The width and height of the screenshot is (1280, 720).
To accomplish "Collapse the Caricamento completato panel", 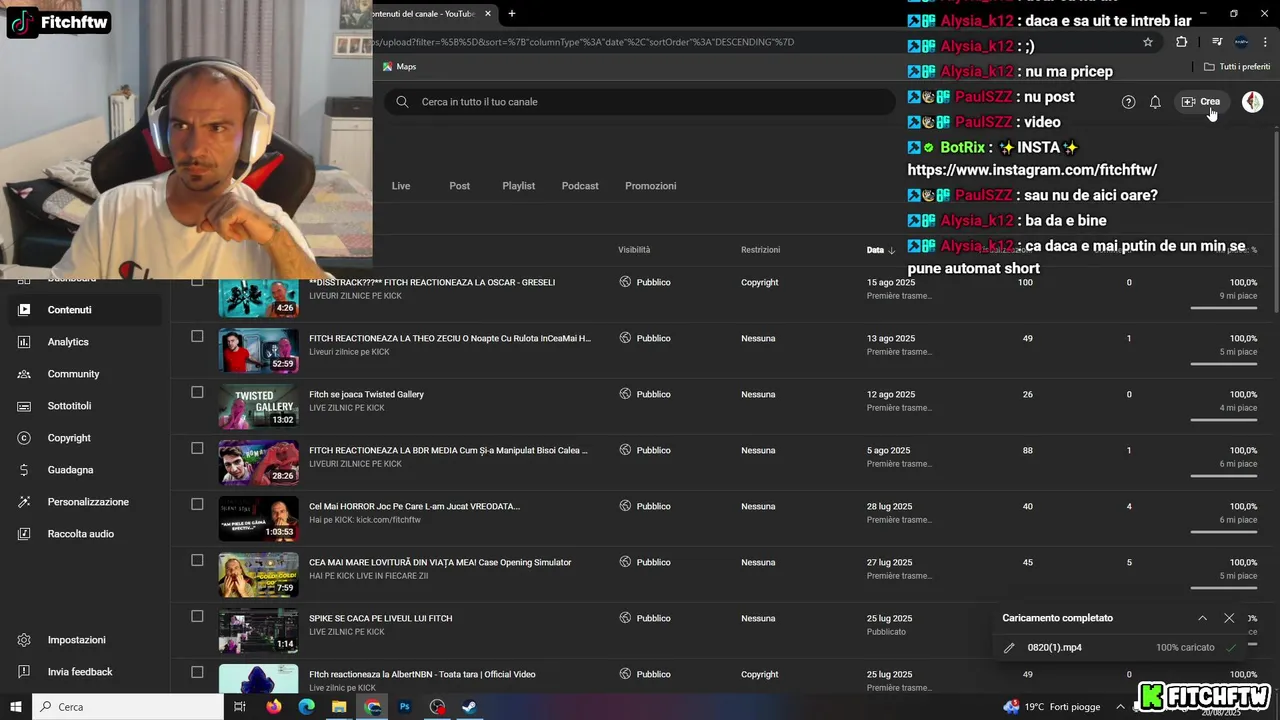I will (x=1202, y=618).
